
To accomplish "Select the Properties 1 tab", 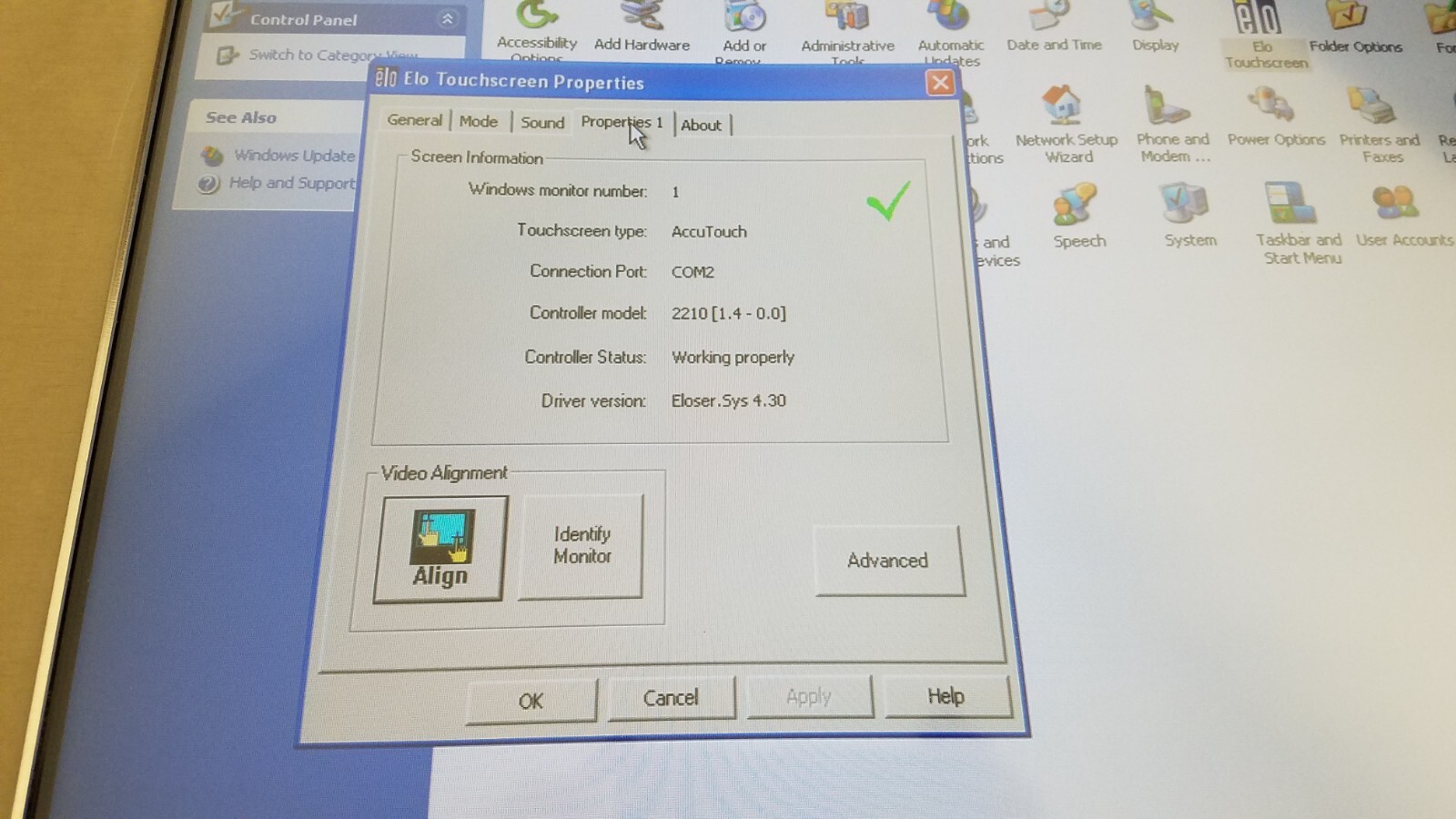I will click(x=622, y=122).
